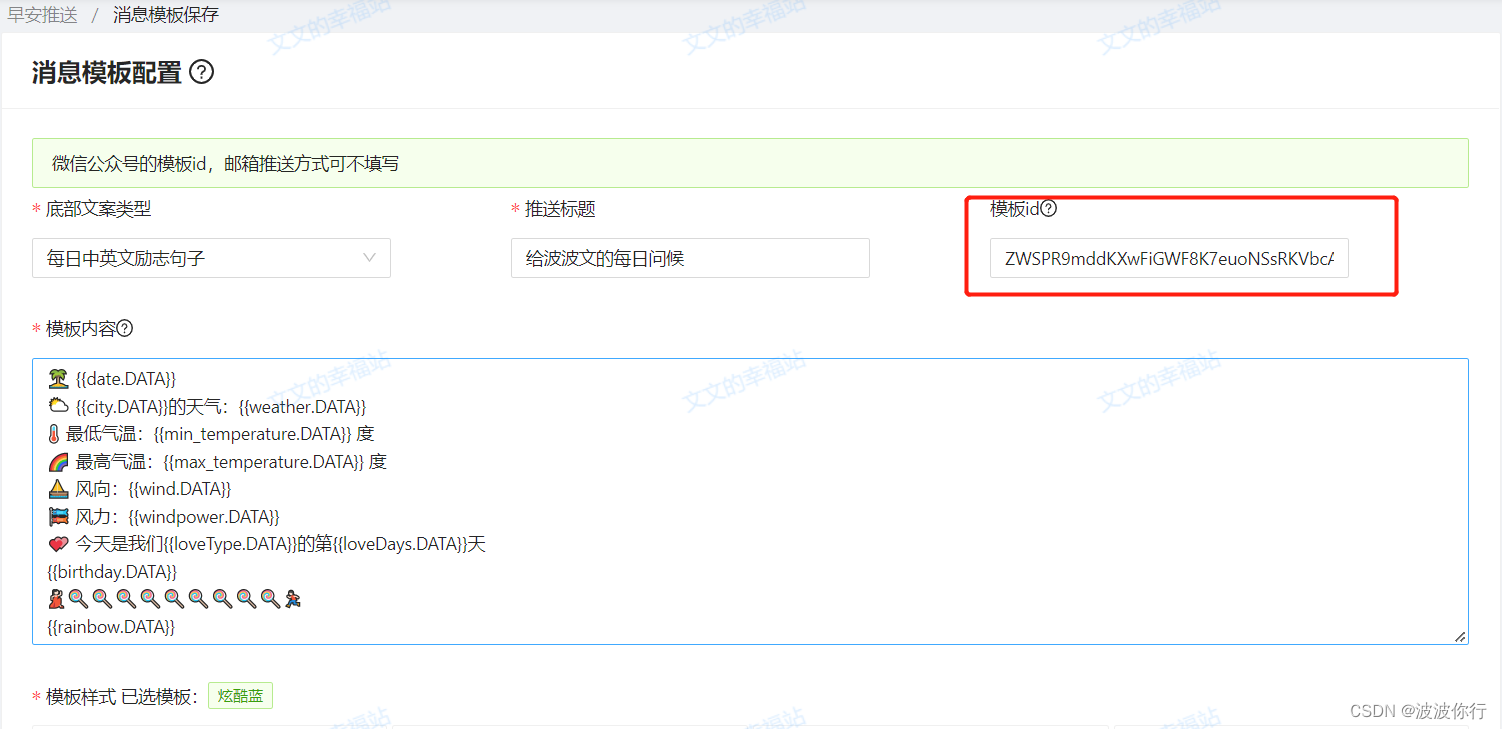Click the help icon next to 模板id
This screenshot has width=1502, height=729.
tap(1049, 209)
